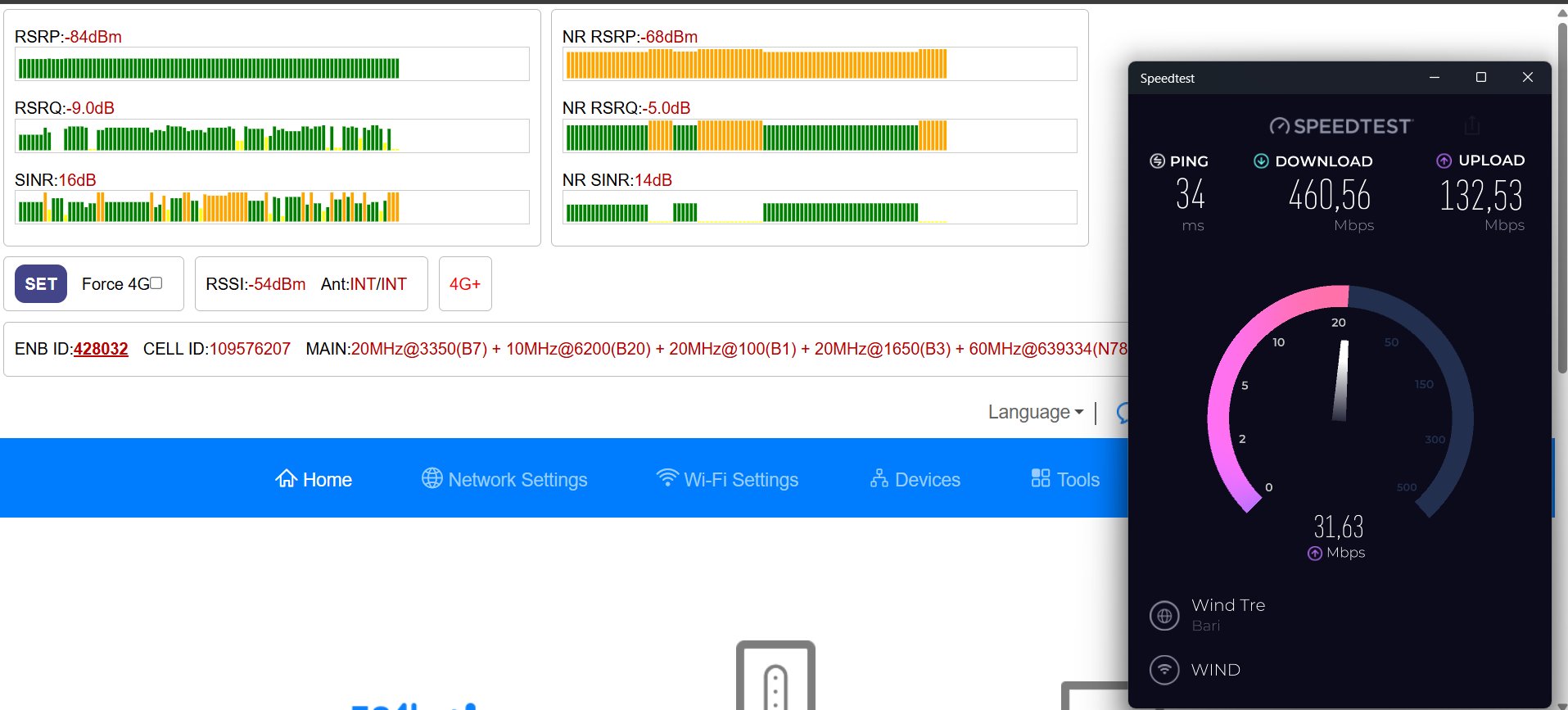Open the ENB ID 428032 link
1568x710 pixels.
pos(101,349)
